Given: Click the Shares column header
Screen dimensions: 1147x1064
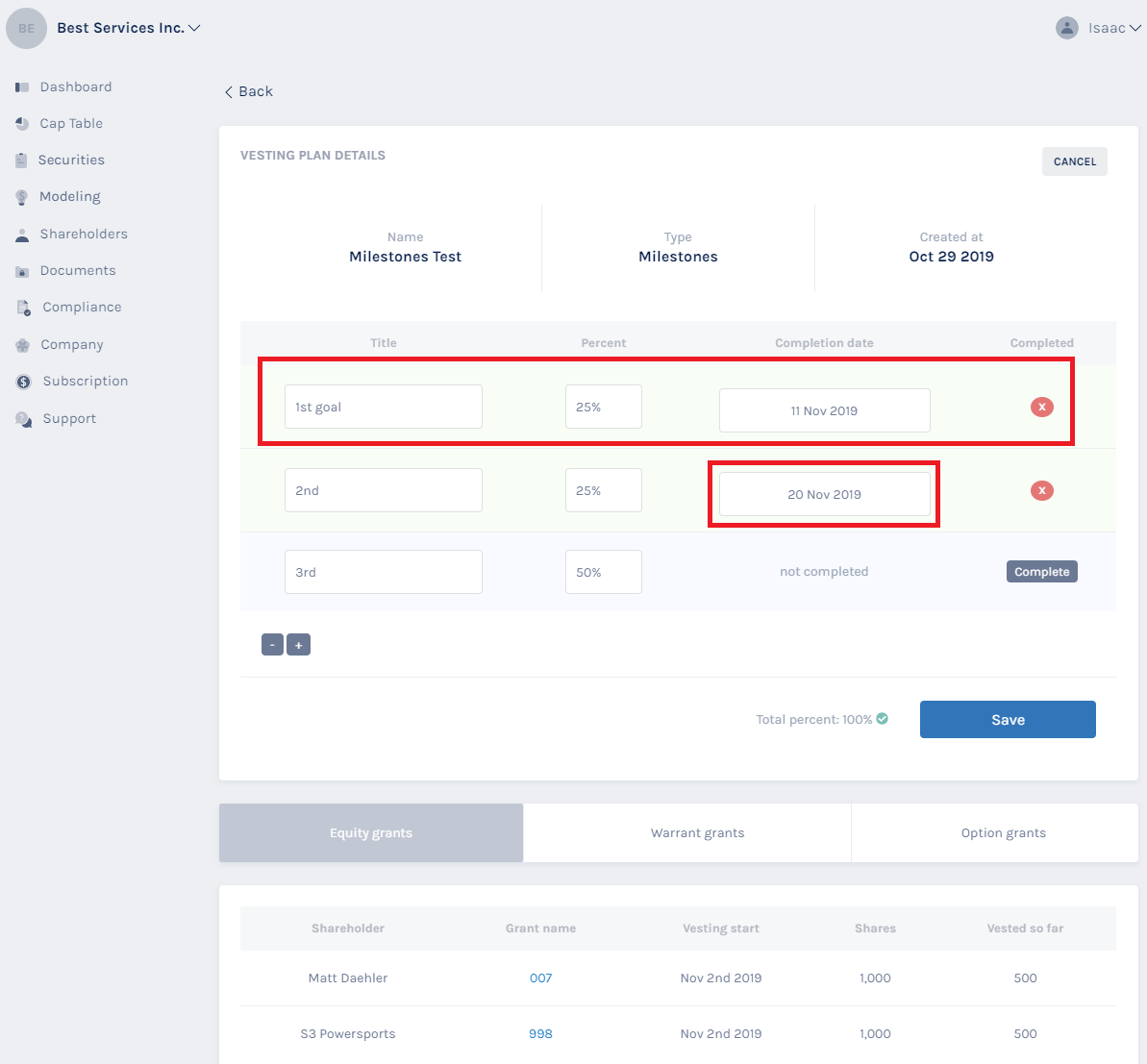Looking at the screenshot, I should tap(875, 928).
